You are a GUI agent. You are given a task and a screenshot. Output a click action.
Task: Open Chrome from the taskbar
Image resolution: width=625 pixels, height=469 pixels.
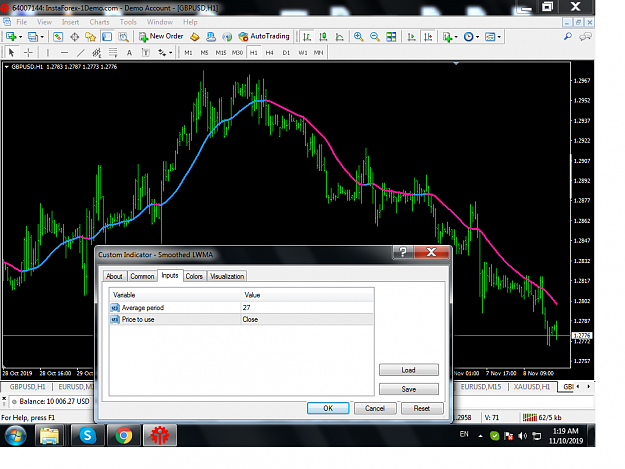pyautogui.click(x=124, y=436)
